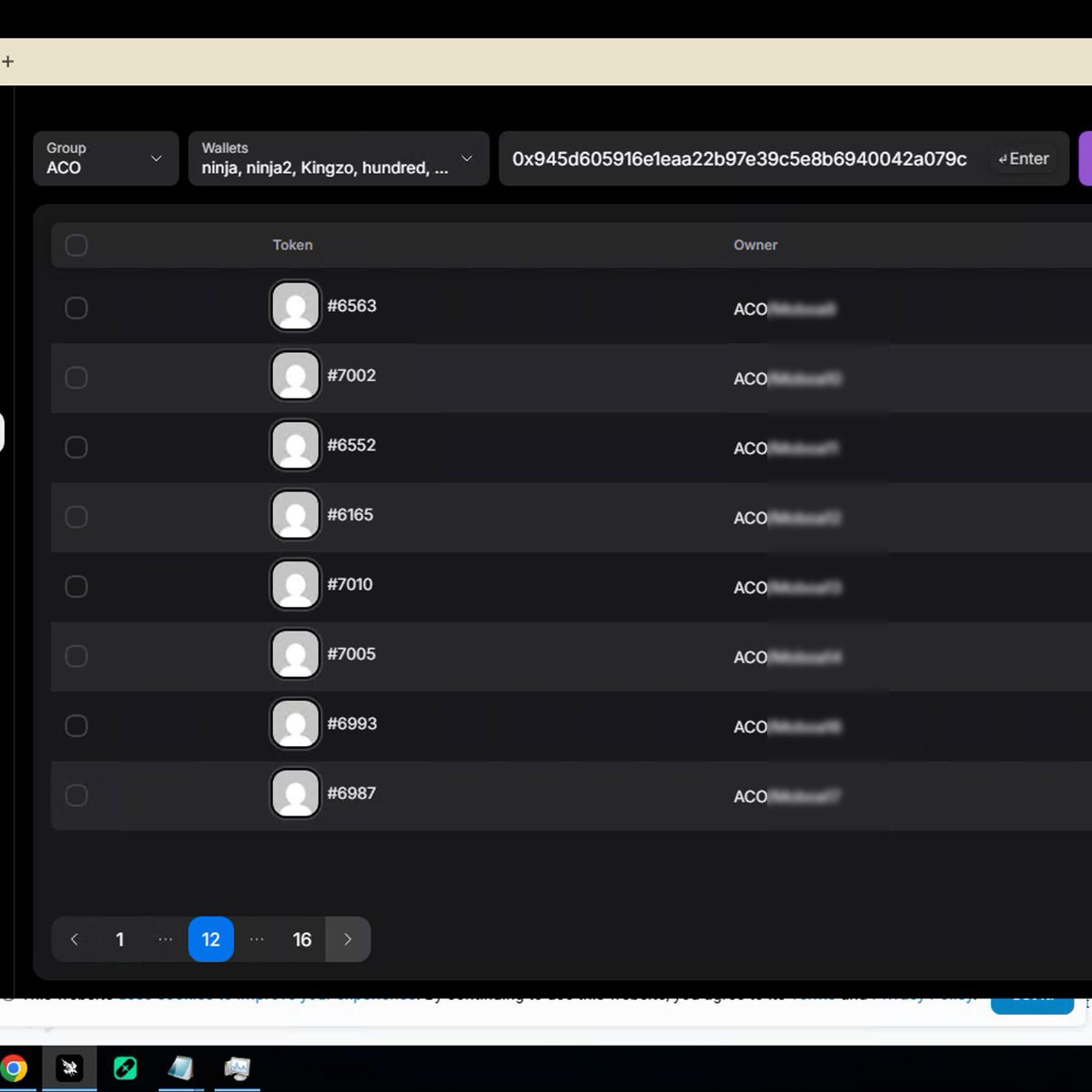Image resolution: width=1092 pixels, height=1092 pixels.
Task: Open Chrome from the taskbar
Action: [13, 1068]
